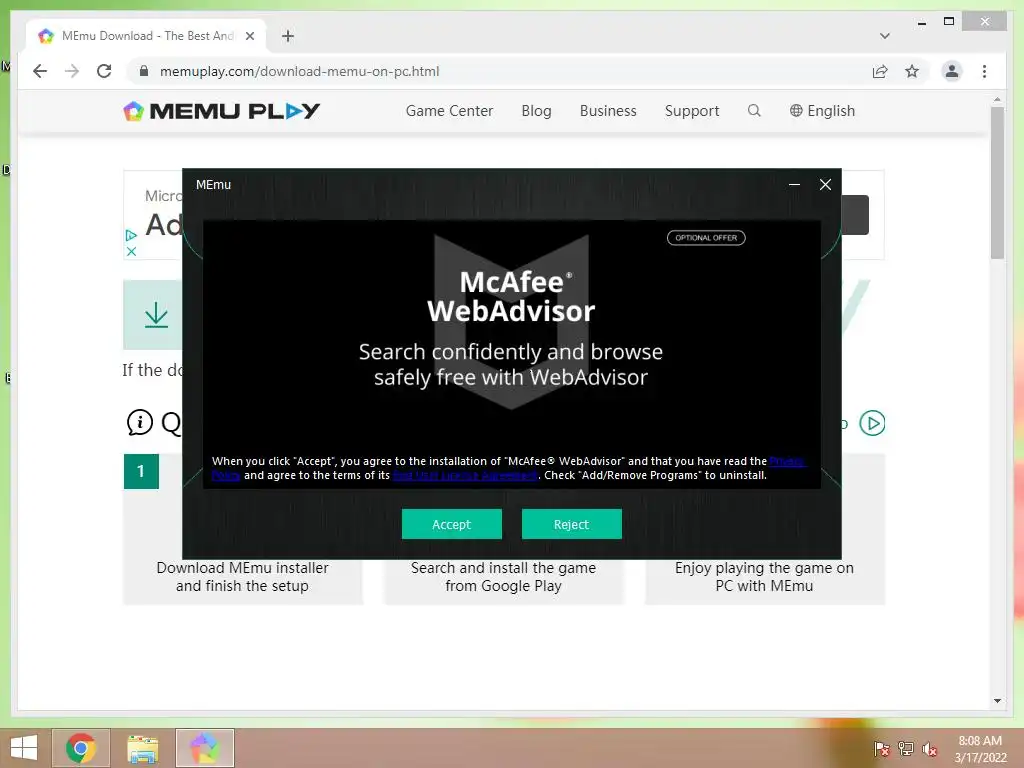This screenshot has height=768, width=1024.
Task: Click the green download arrow icon
Action: [x=156, y=315]
